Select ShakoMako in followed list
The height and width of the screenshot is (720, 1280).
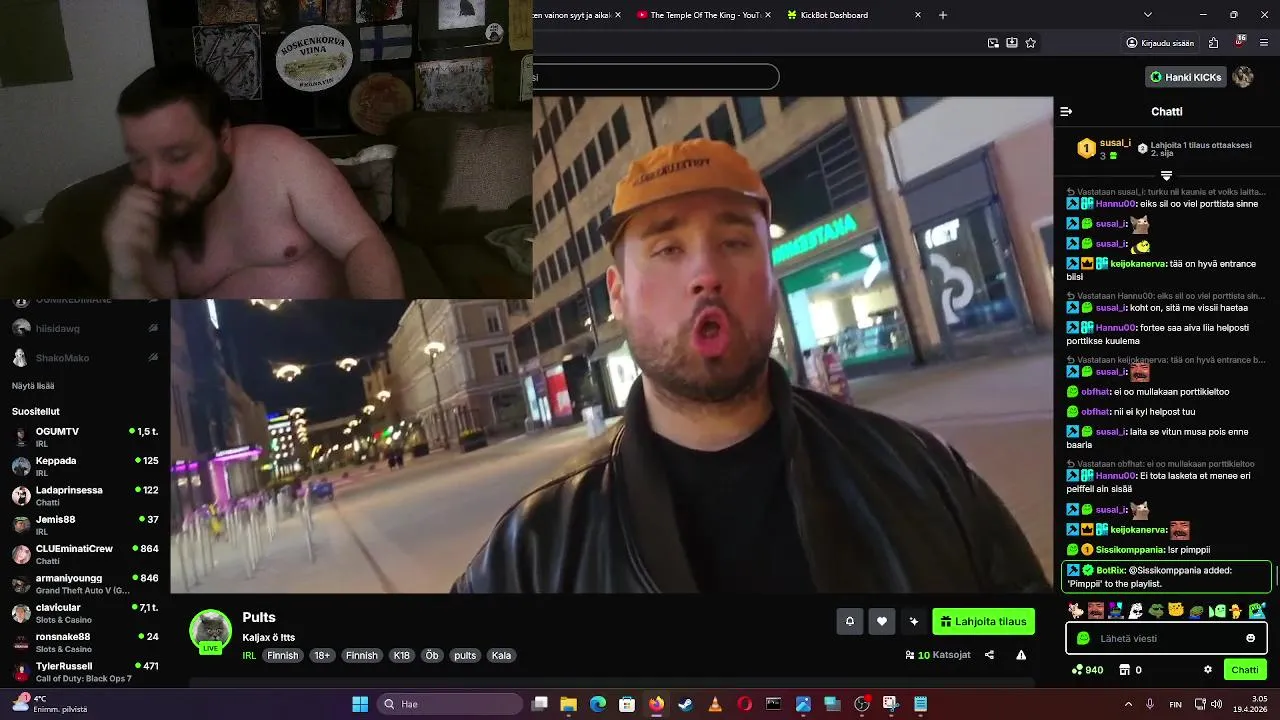pyautogui.click(x=85, y=357)
